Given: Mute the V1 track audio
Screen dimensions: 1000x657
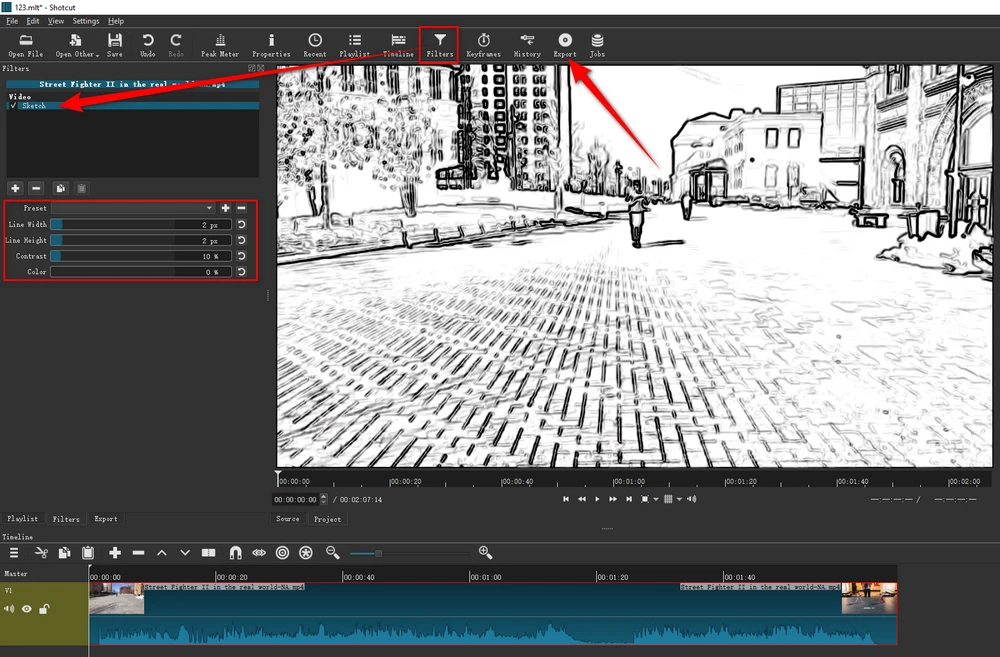Looking at the screenshot, I should [x=9, y=608].
